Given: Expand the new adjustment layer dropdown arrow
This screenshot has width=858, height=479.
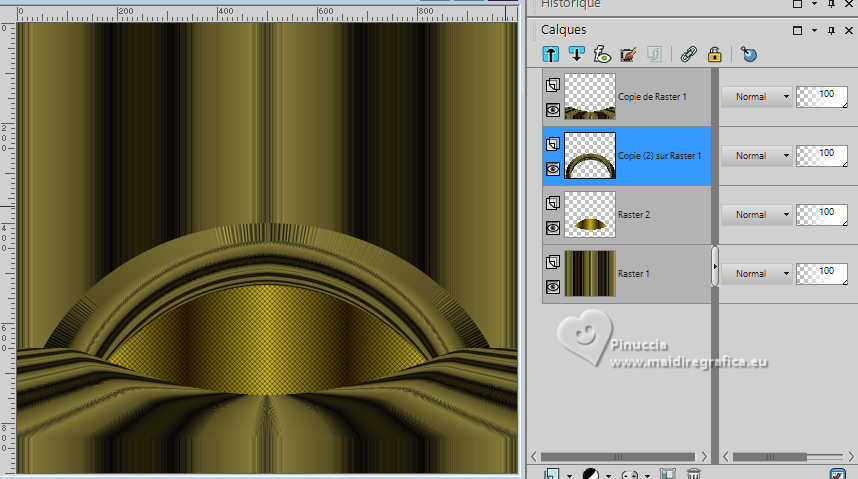Looking at the screenshot, I should 608,475.
